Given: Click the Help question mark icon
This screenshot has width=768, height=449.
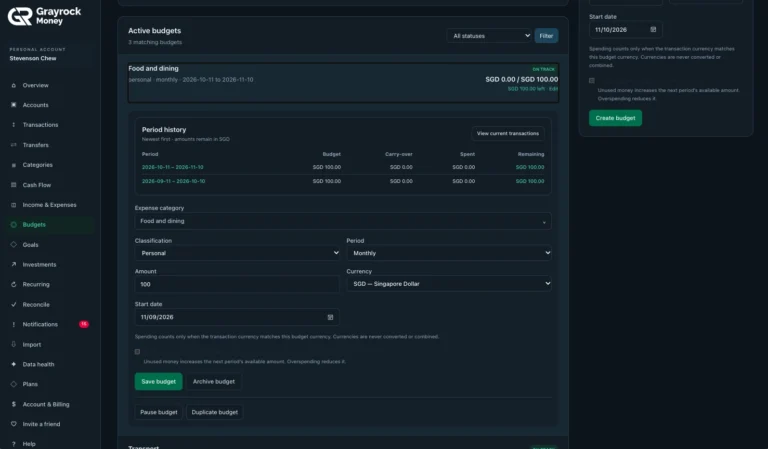Looking at the screenshot, I should pos(14,444).
